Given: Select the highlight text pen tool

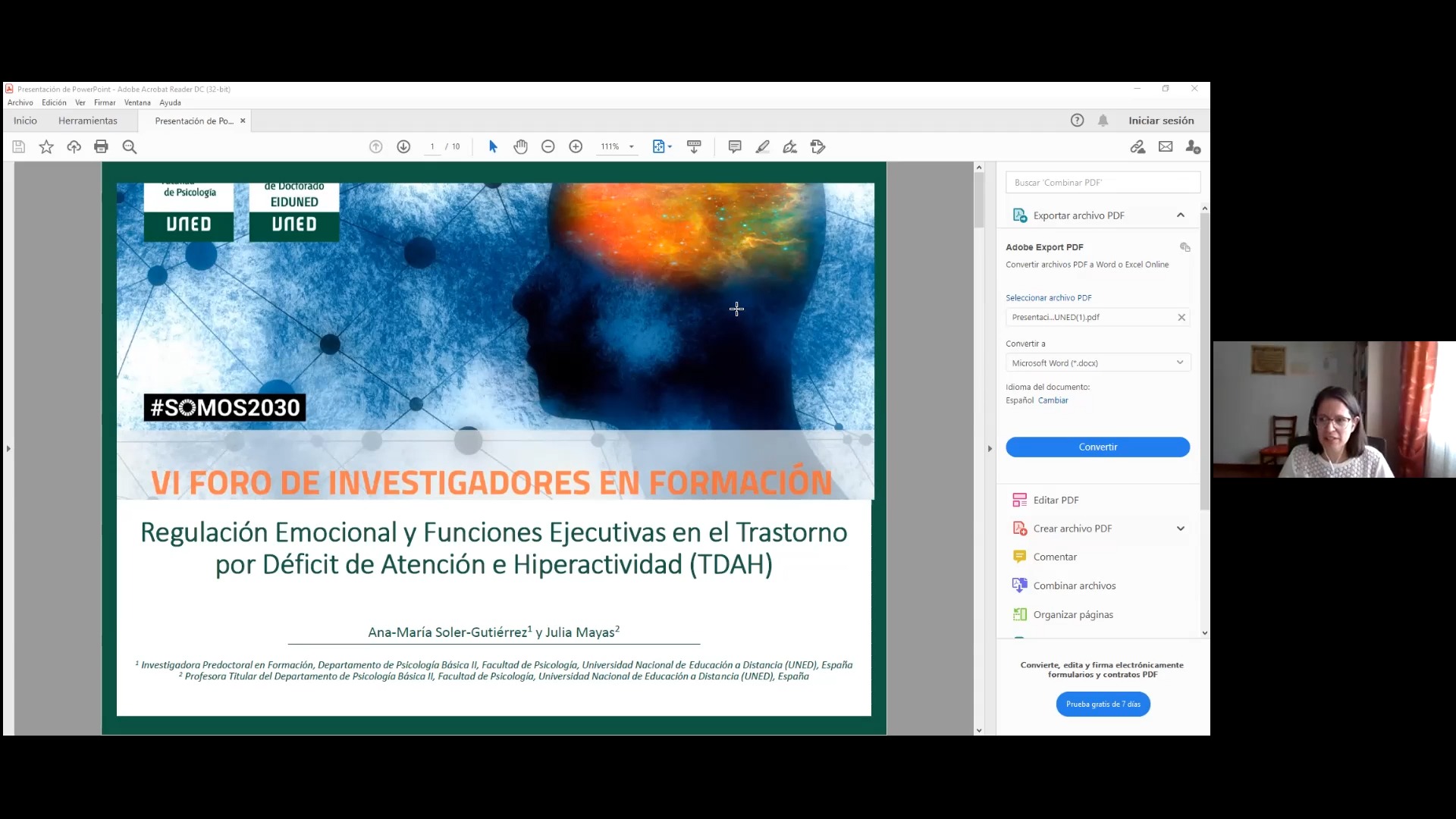Looking at the screenshot, I should pos(762,147).
